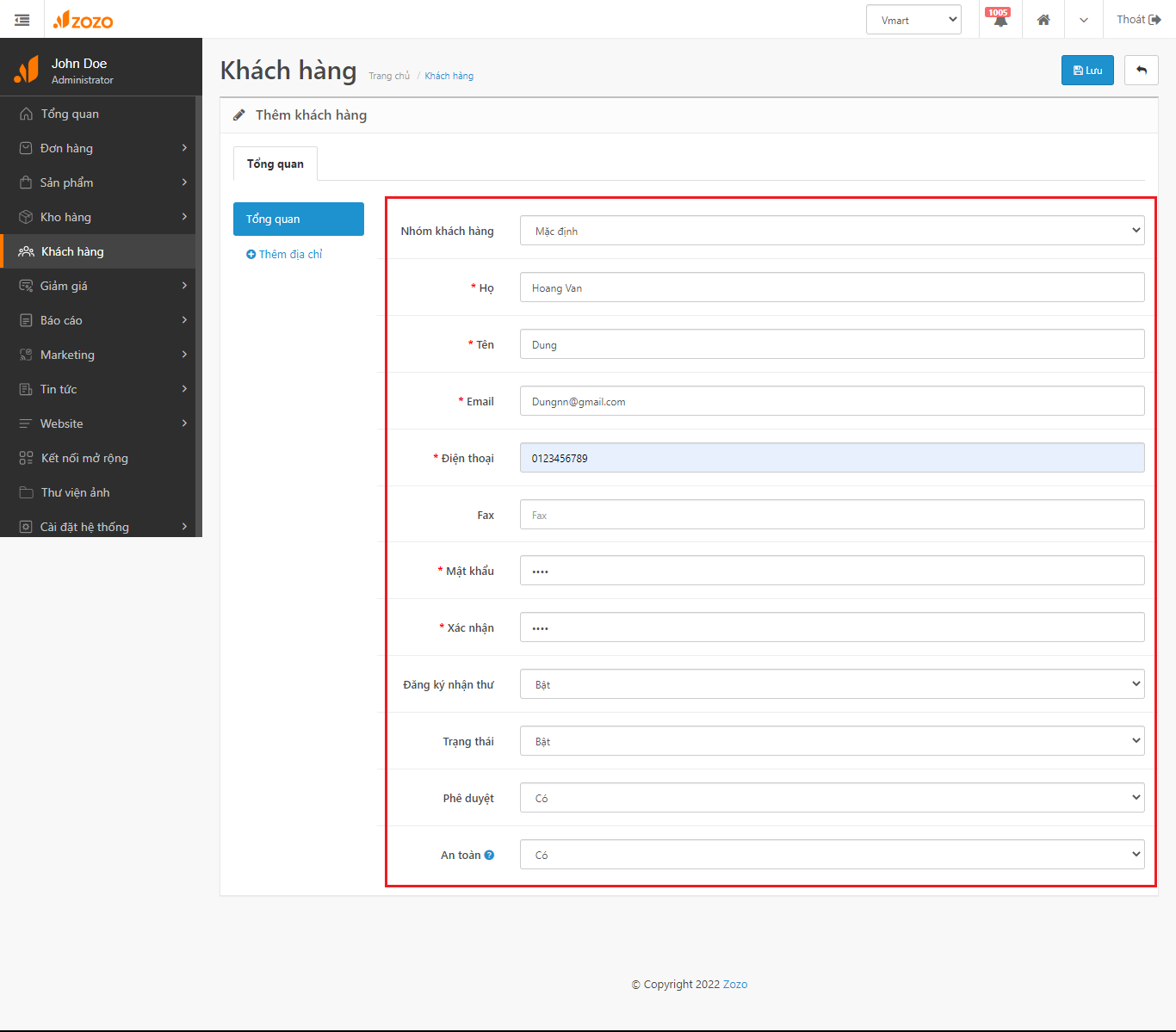Click the An toàn help question icon

point(489,855)
